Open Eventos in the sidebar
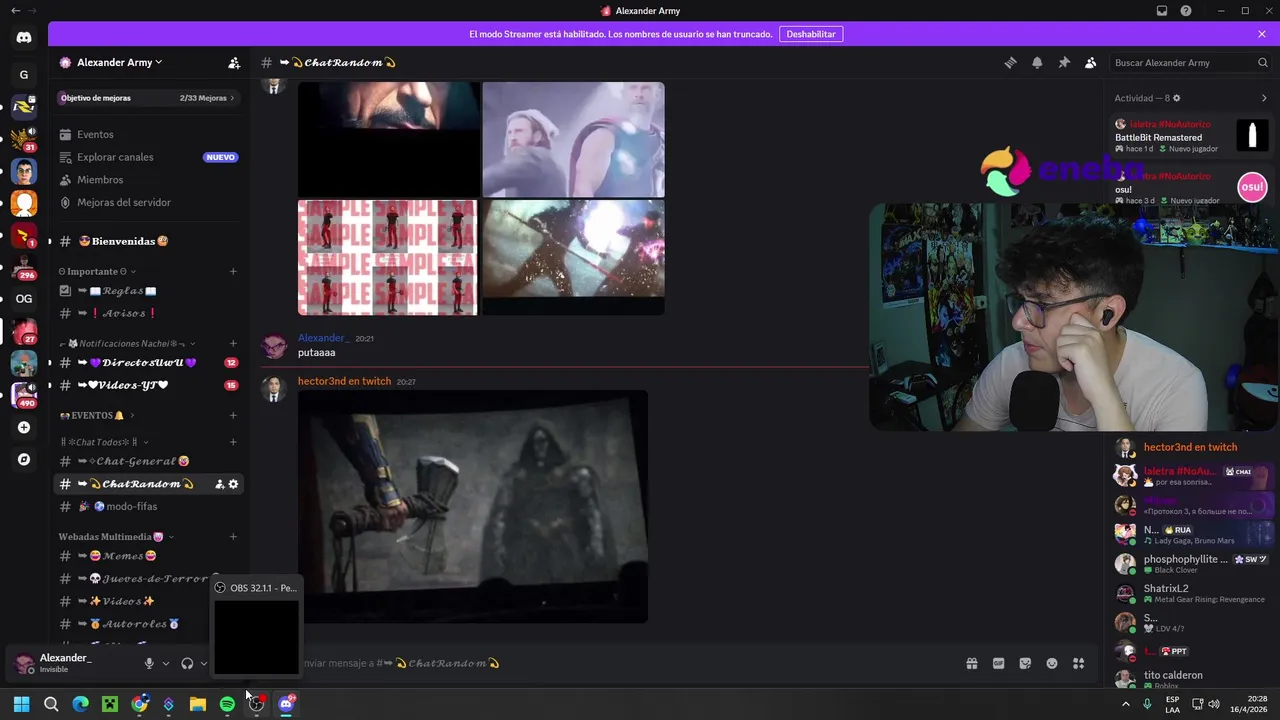Viewport: 1280px width, 720px height. (148, 134)
